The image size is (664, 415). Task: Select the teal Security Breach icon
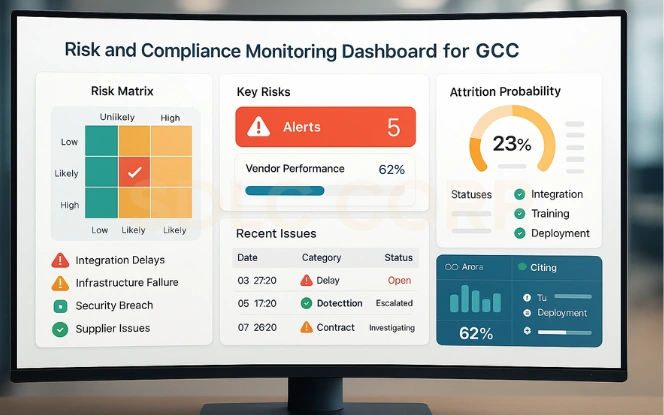(60, 306)
